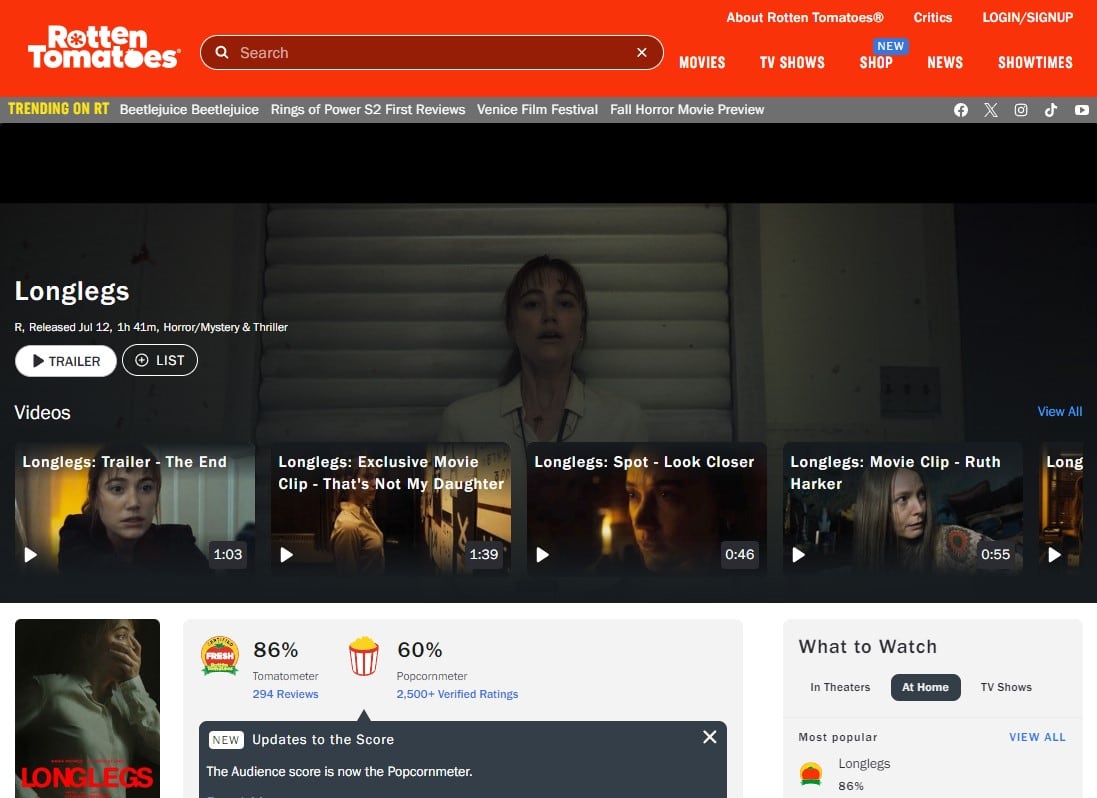
Task: Open the Facebook social icon
Action: coord(961,110)
